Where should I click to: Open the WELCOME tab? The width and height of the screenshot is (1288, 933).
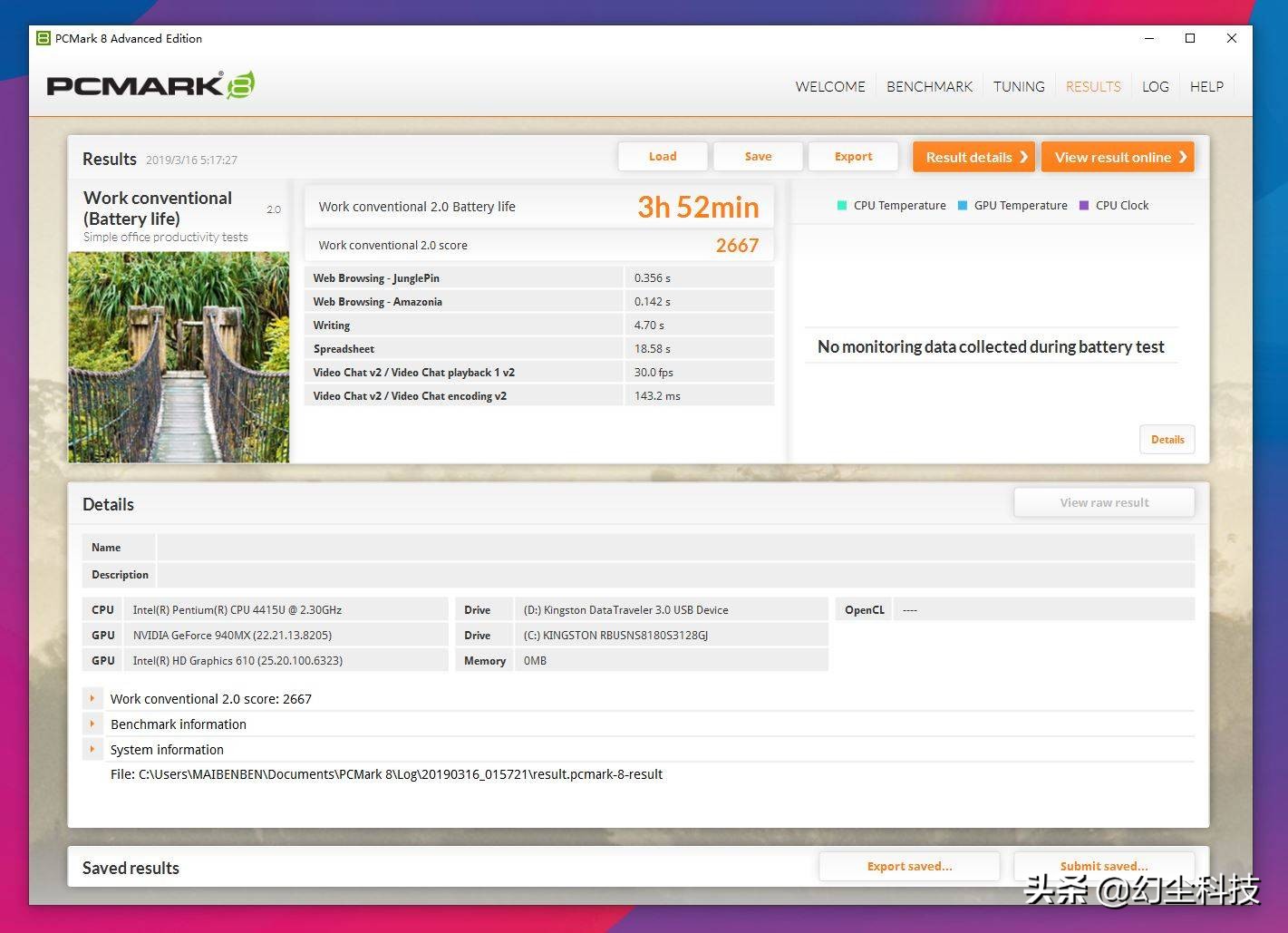830,86
